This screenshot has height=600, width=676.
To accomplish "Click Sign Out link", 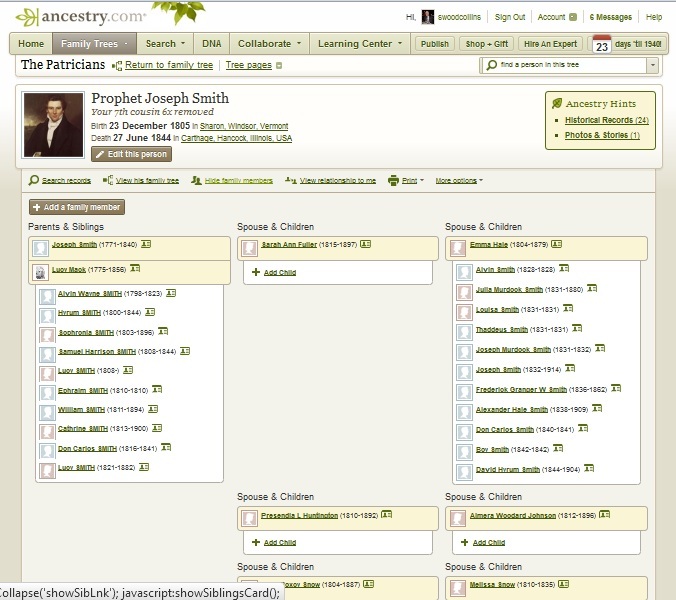I will click(510, 17).
